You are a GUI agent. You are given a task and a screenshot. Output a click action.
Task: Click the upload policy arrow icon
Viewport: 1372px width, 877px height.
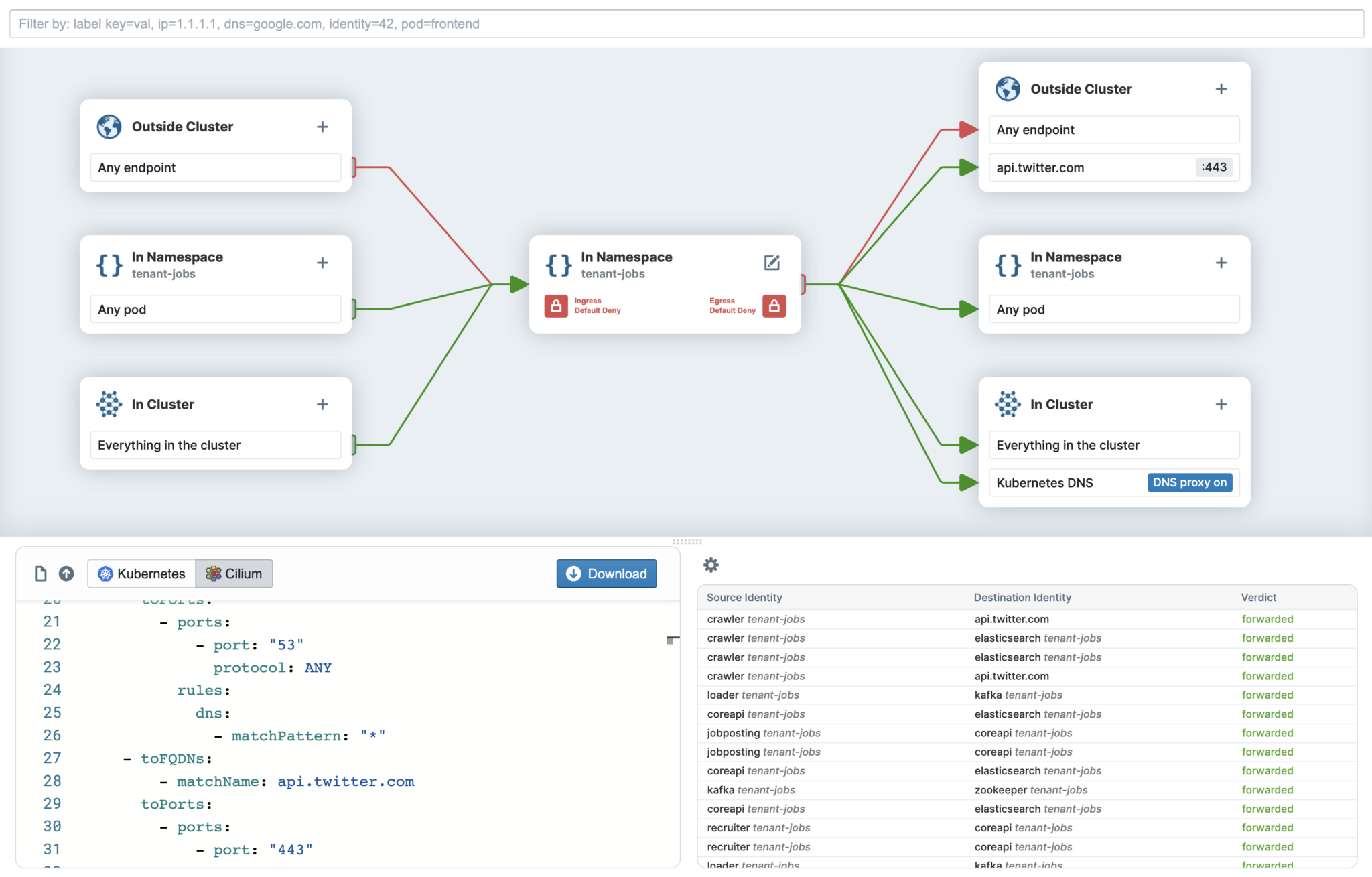pyautogui.click(x=66, y=574)
